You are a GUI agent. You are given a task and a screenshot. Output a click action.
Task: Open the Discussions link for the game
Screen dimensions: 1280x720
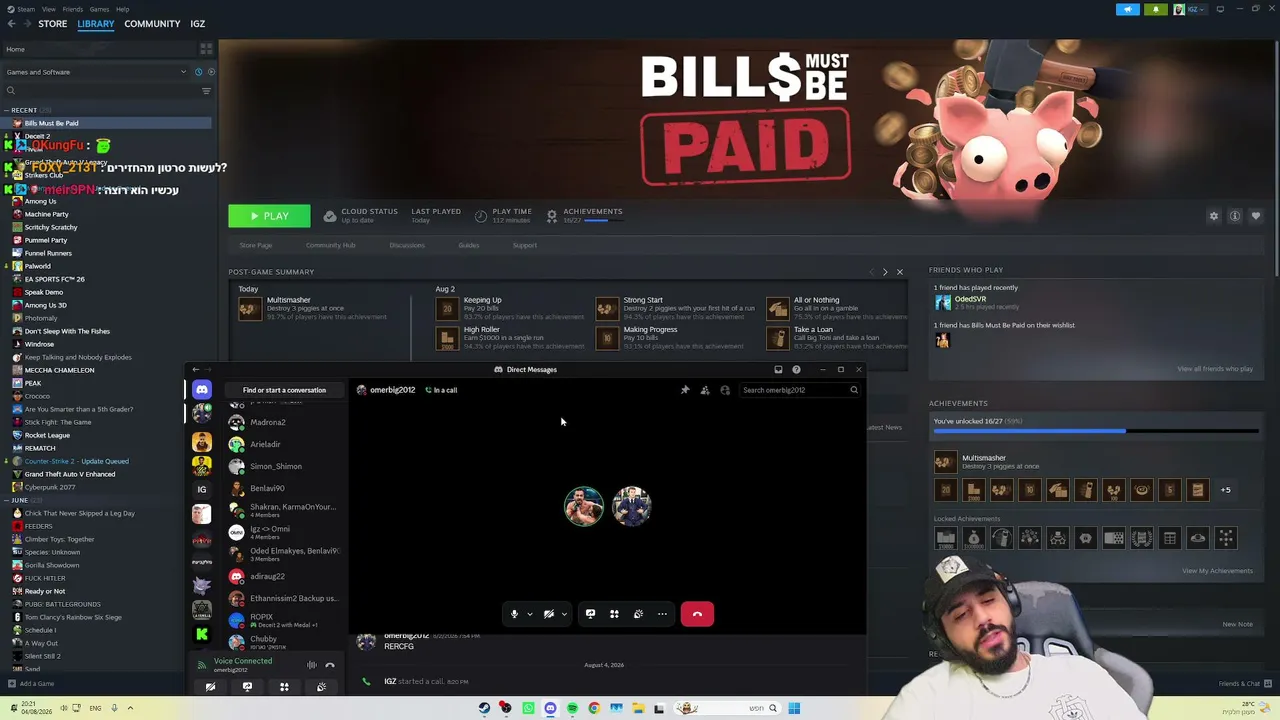coord(407,245)
